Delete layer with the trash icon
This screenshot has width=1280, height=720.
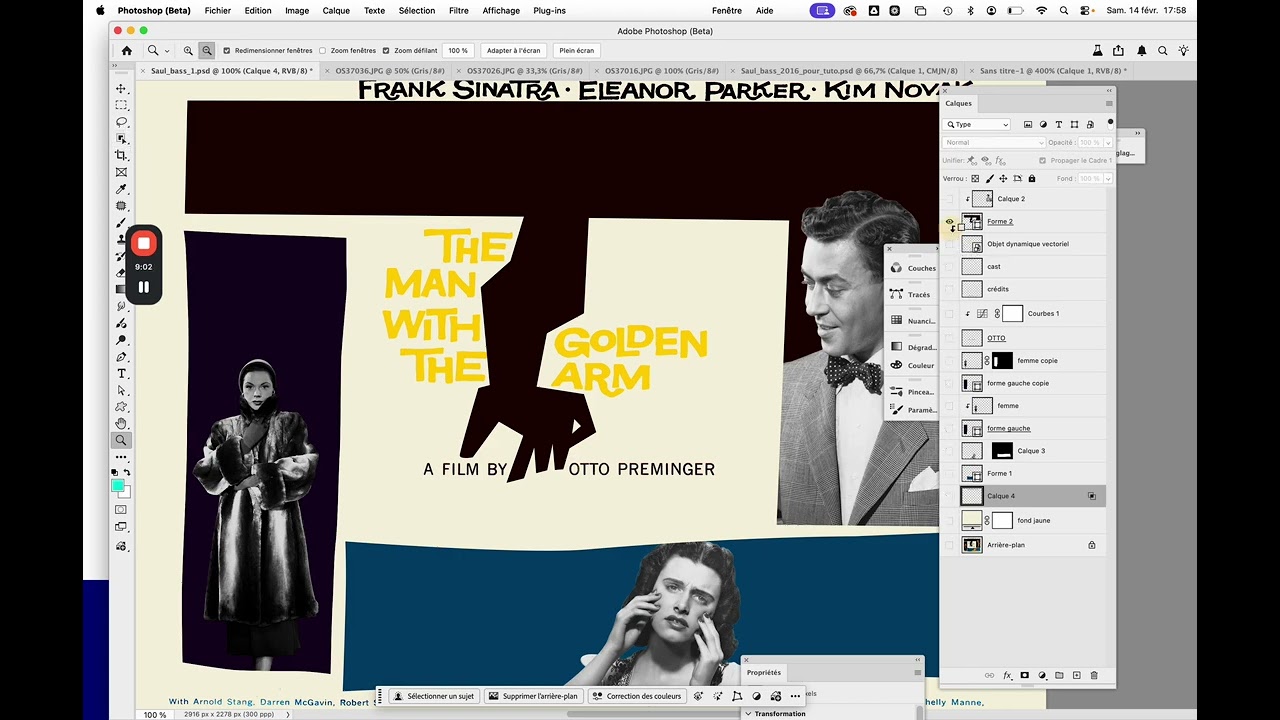[1093, 675]
